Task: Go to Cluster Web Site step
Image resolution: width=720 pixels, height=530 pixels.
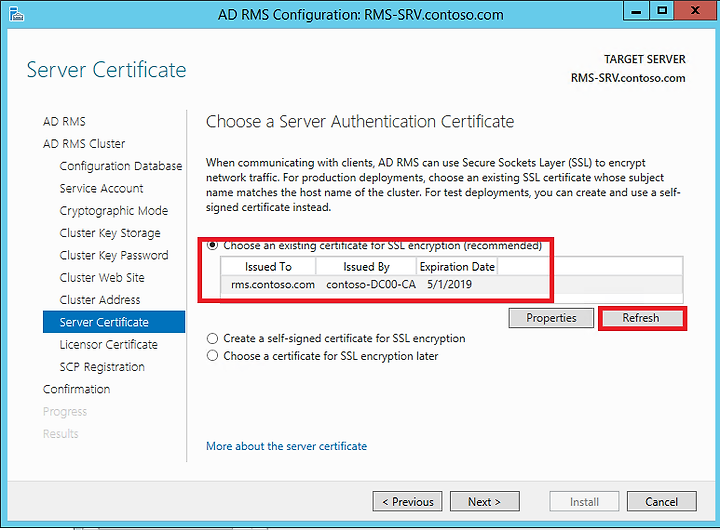Action: (102, 277)
